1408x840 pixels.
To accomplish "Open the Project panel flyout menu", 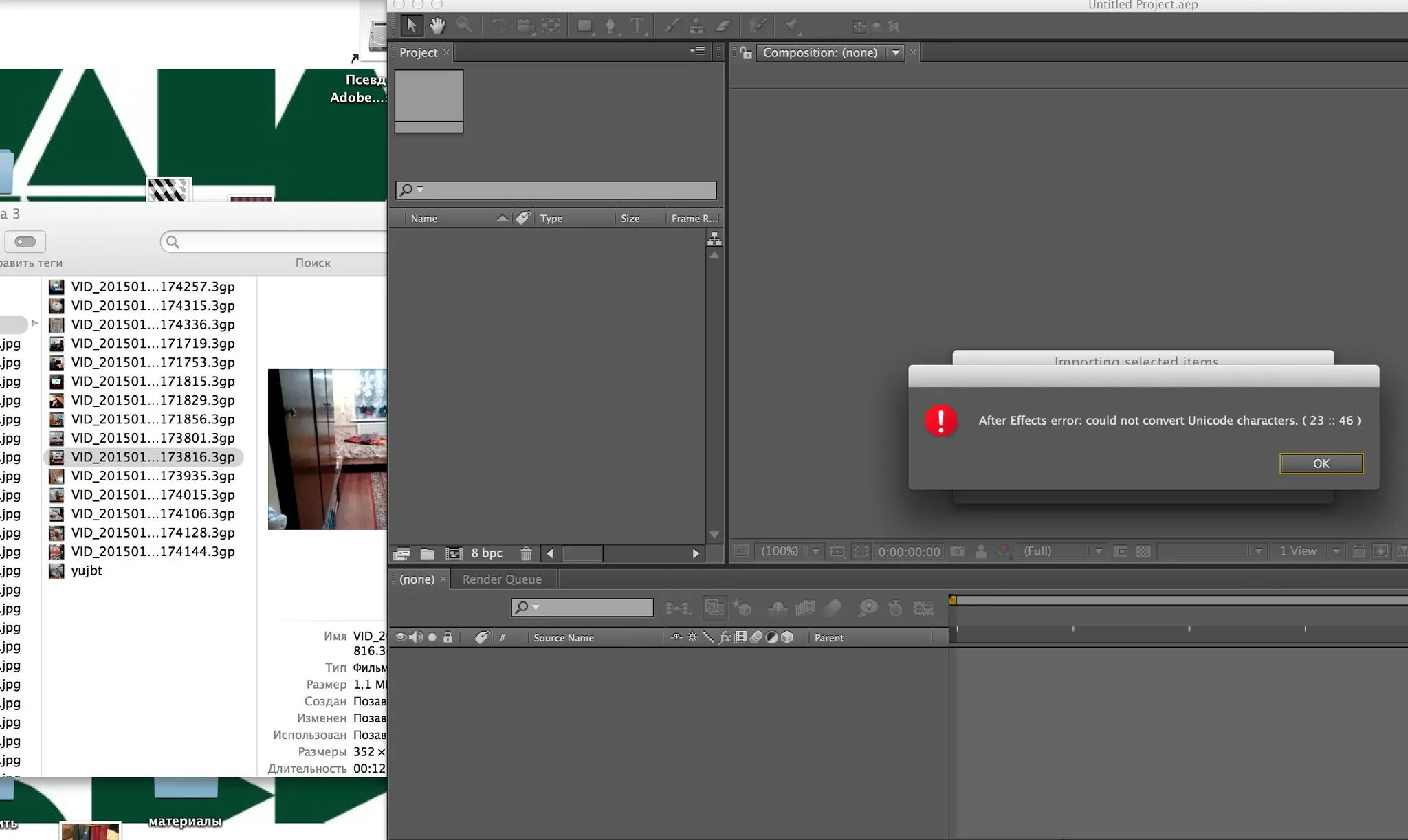I will (698, 52).
